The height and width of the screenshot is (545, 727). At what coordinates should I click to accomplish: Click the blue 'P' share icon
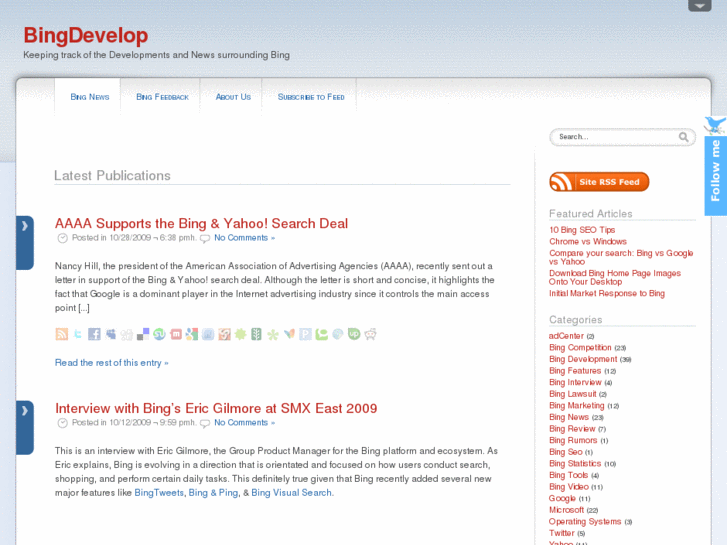306,334
